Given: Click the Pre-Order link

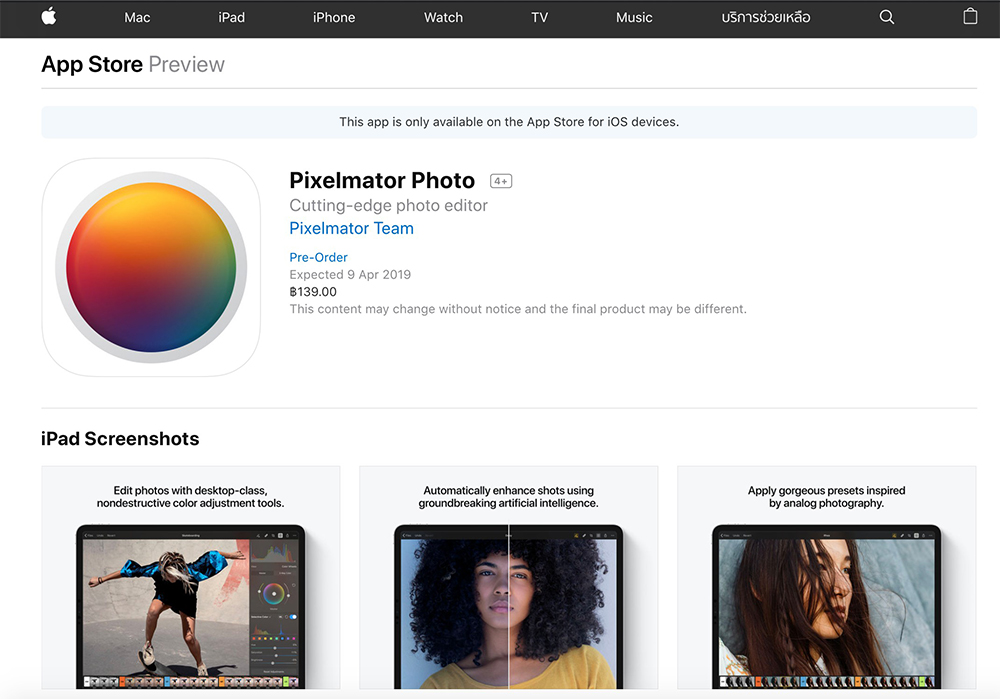Looking at the screenshot, I should tap(318, 257).
